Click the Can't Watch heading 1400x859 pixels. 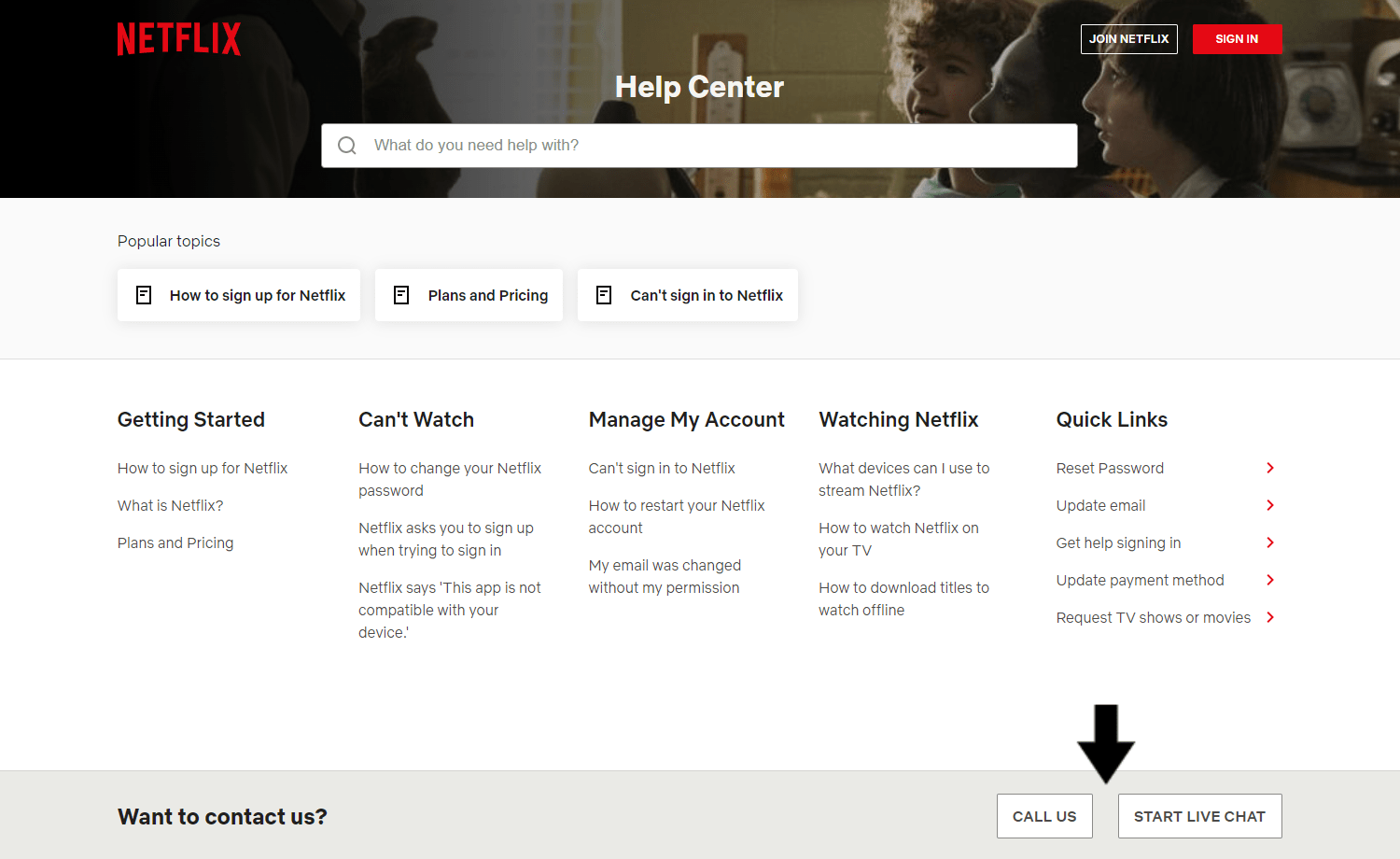(x=416, y=419)
